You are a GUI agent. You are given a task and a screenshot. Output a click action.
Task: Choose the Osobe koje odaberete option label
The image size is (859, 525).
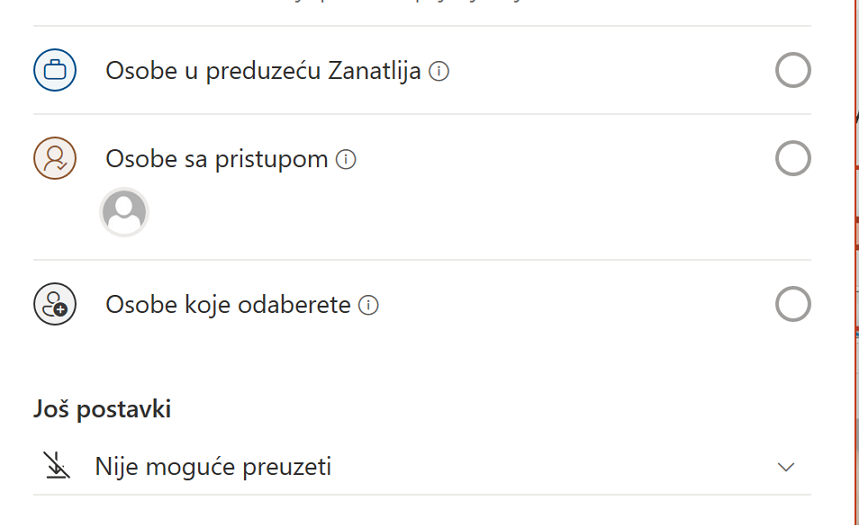[x=228, y=305]
